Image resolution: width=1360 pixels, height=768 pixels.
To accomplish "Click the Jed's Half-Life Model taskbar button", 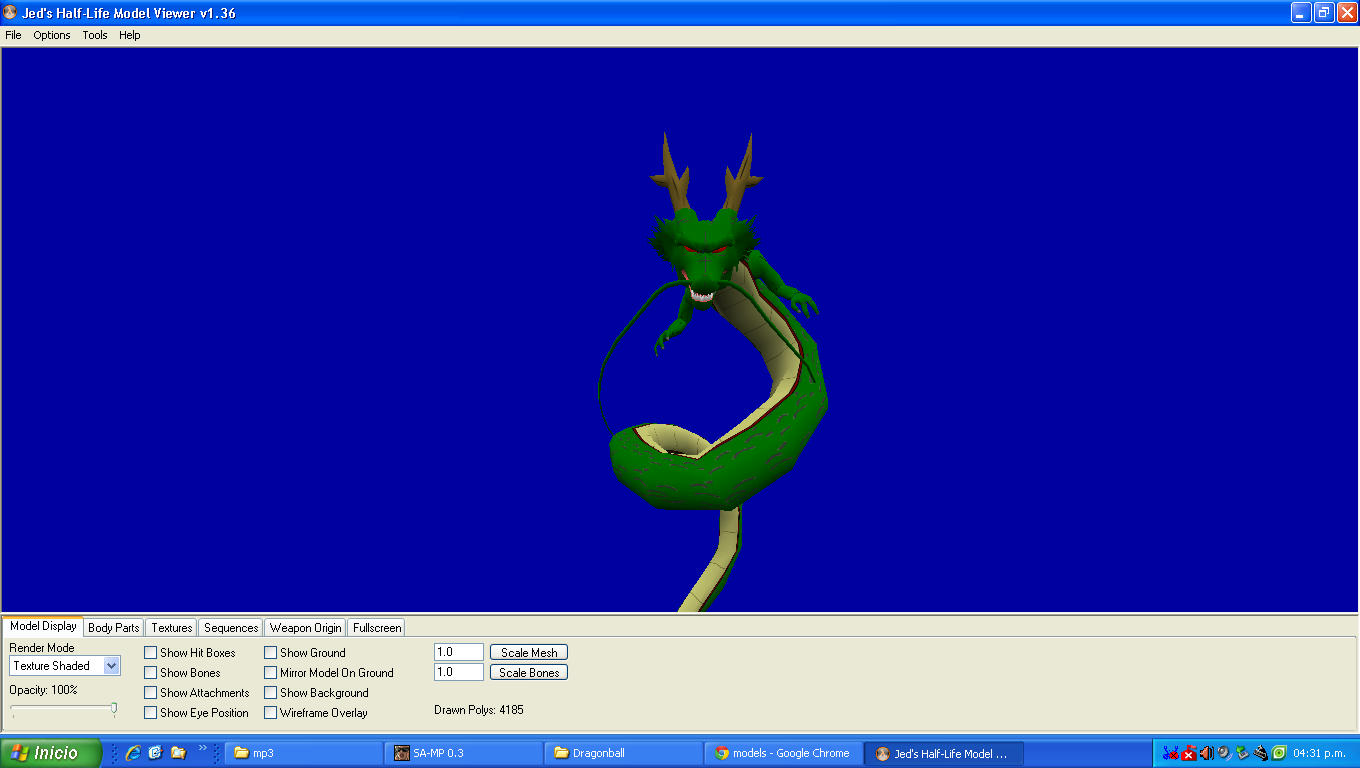I will coord(945,753).
